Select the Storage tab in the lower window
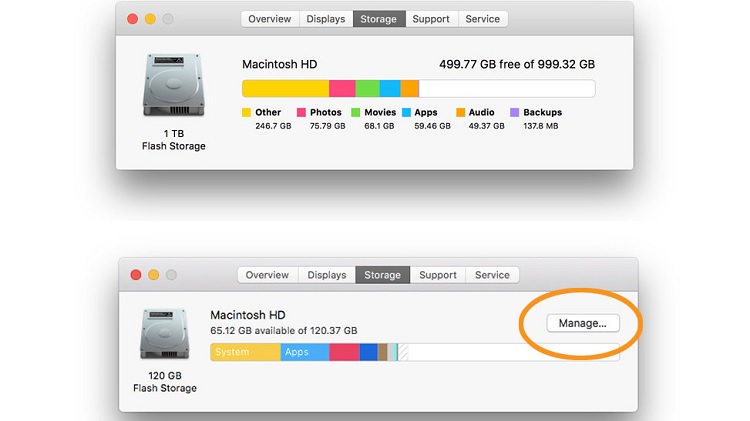The width and height of the screenshot is (750, 421). 383,275
